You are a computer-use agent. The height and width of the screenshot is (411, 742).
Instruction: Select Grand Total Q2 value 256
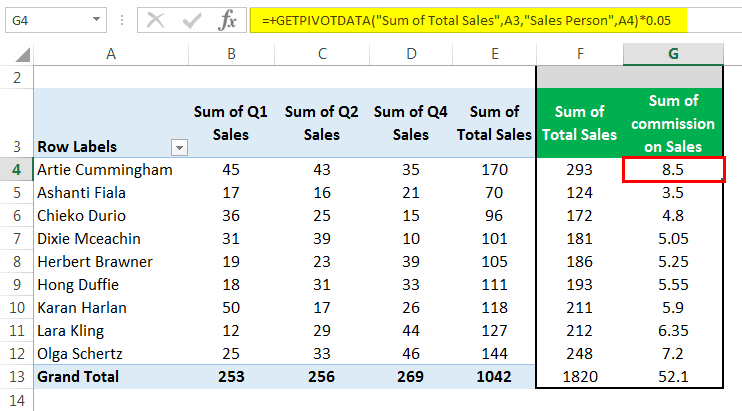(x=322, y=376)
